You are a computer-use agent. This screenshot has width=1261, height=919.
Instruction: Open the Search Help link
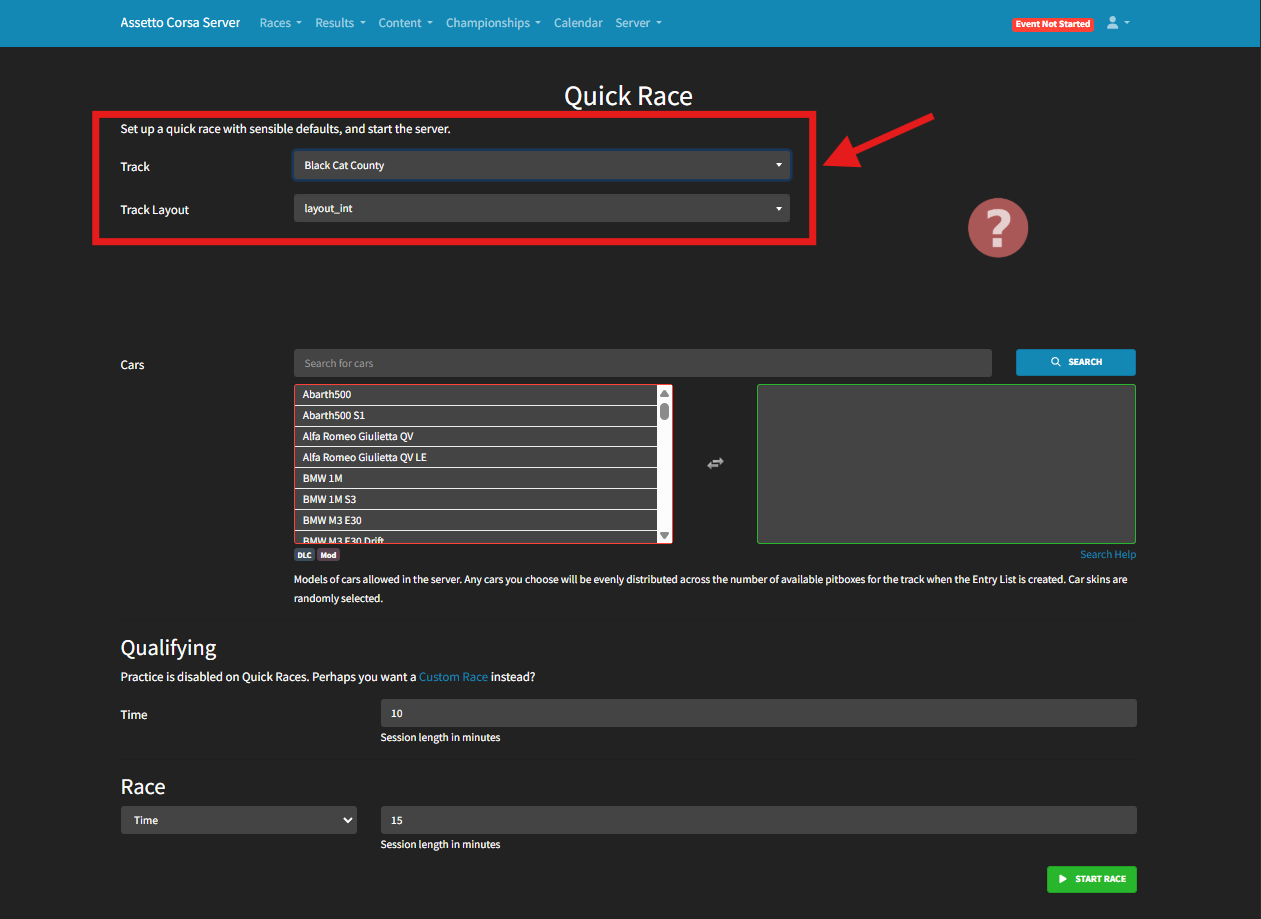pyautogui.click(x=1107, y=554)
